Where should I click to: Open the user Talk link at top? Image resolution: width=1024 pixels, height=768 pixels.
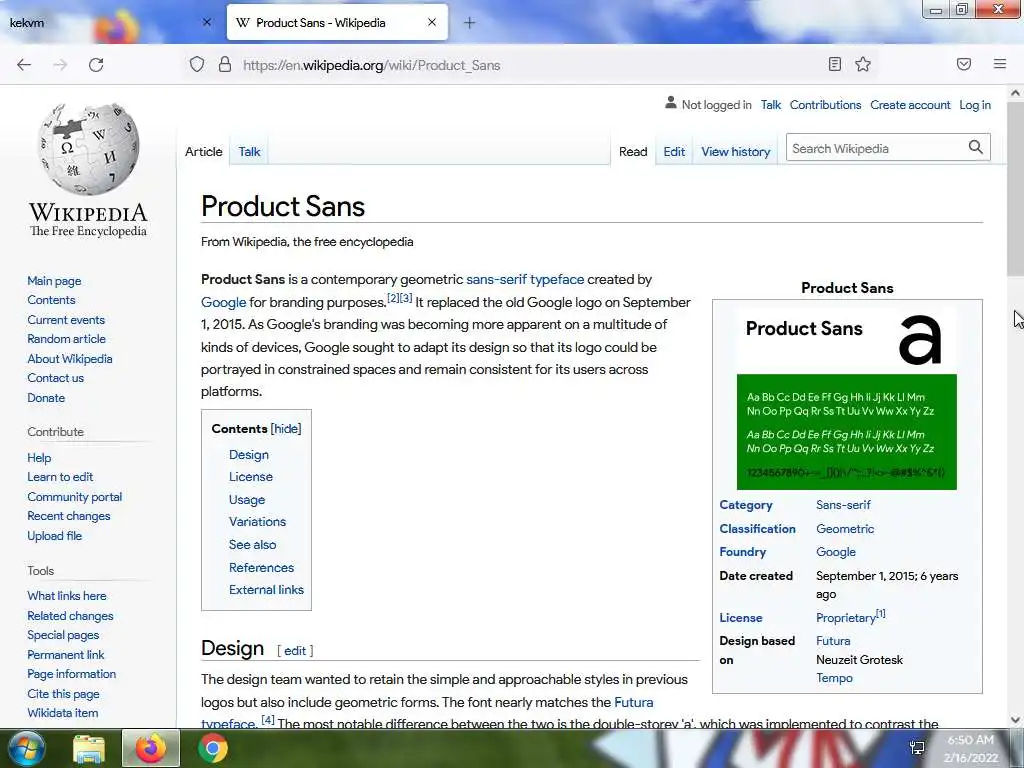point(771,104)
